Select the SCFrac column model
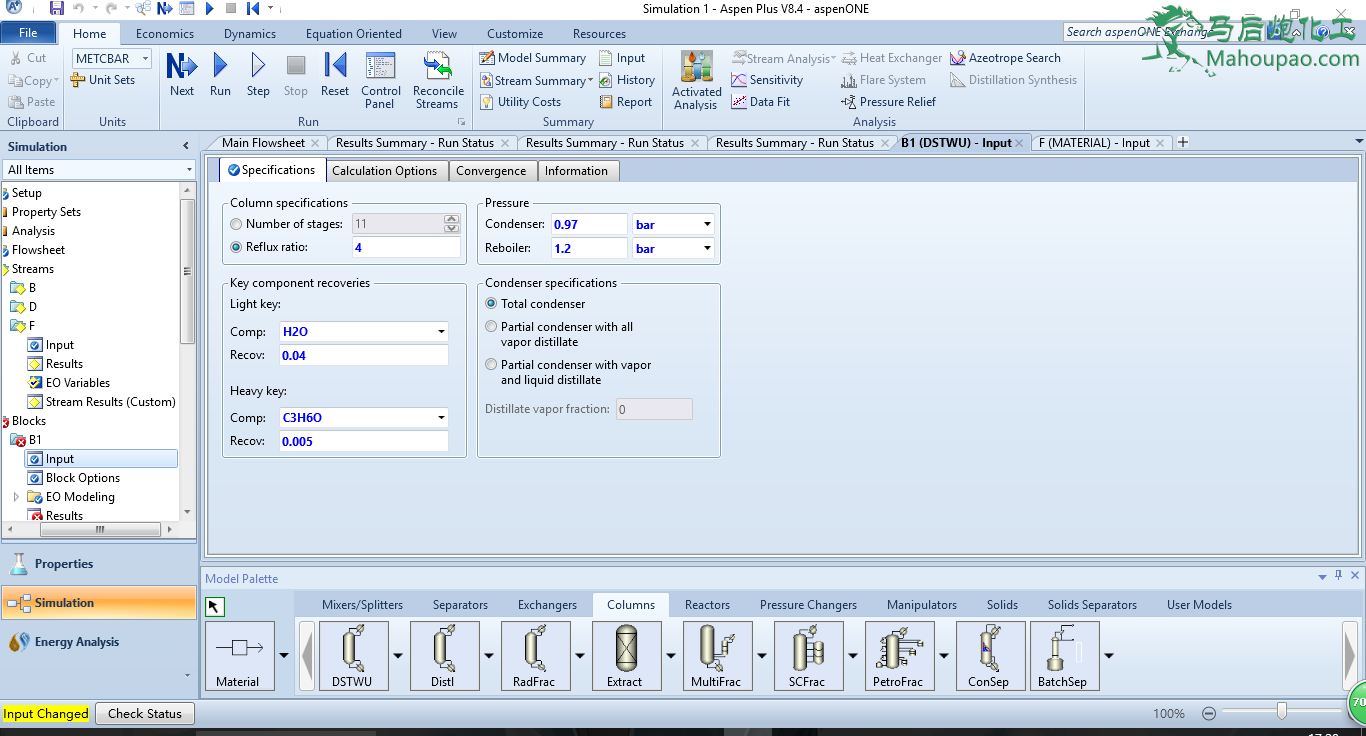This screenshot has width=1366, height=736. pyautogui.click(x=807, y=656)
